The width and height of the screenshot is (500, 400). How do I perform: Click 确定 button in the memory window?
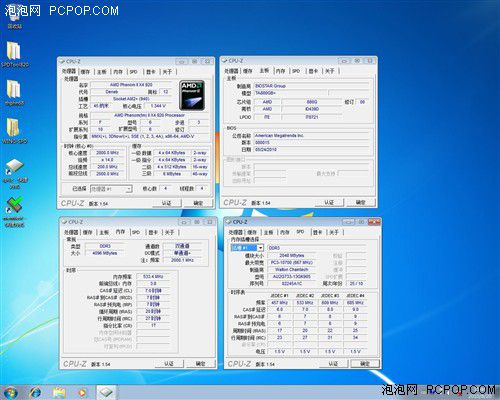pos(200,364)
